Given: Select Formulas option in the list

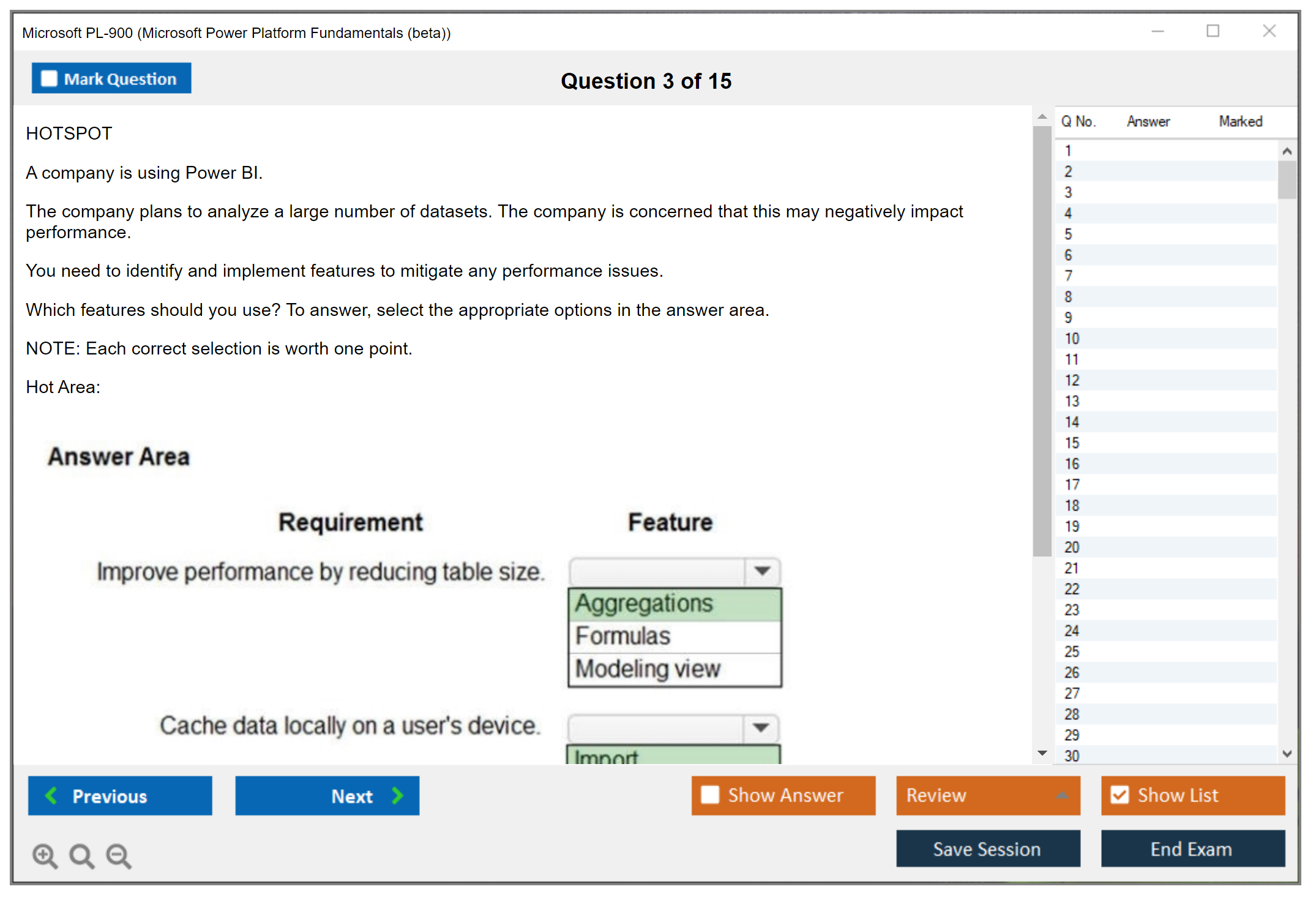Looking at the screenshot, I should (674, 636).
